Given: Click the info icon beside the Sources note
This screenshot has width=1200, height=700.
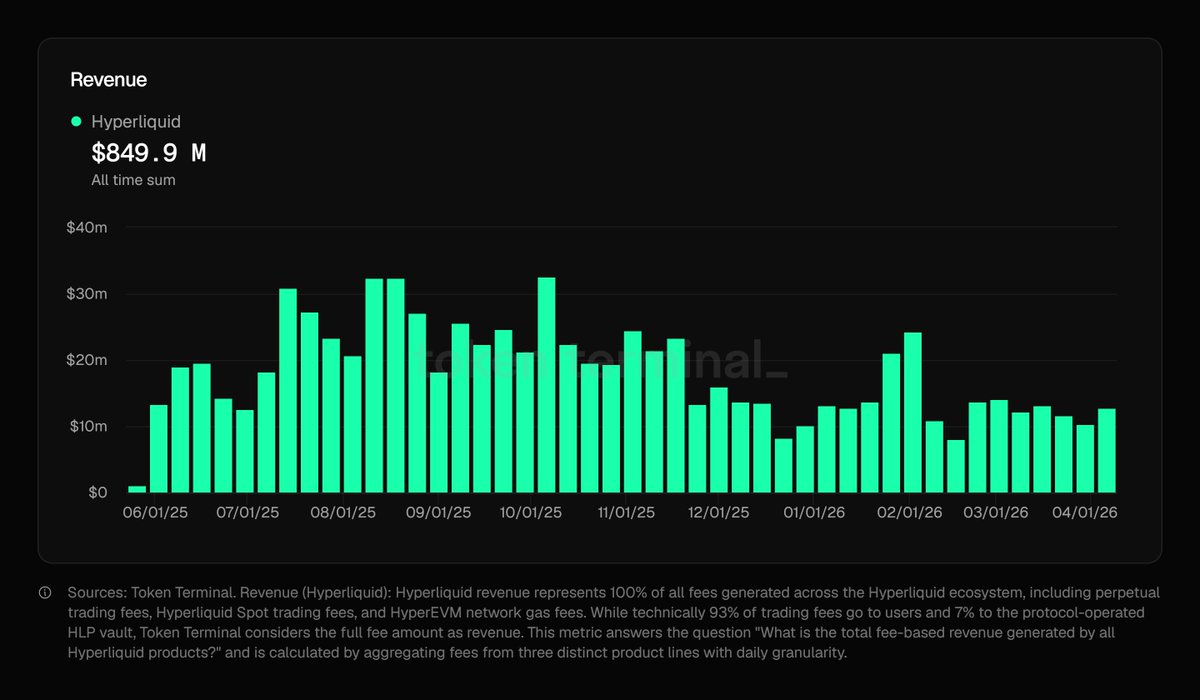Looking at the screenshot, I should [45, 592].
